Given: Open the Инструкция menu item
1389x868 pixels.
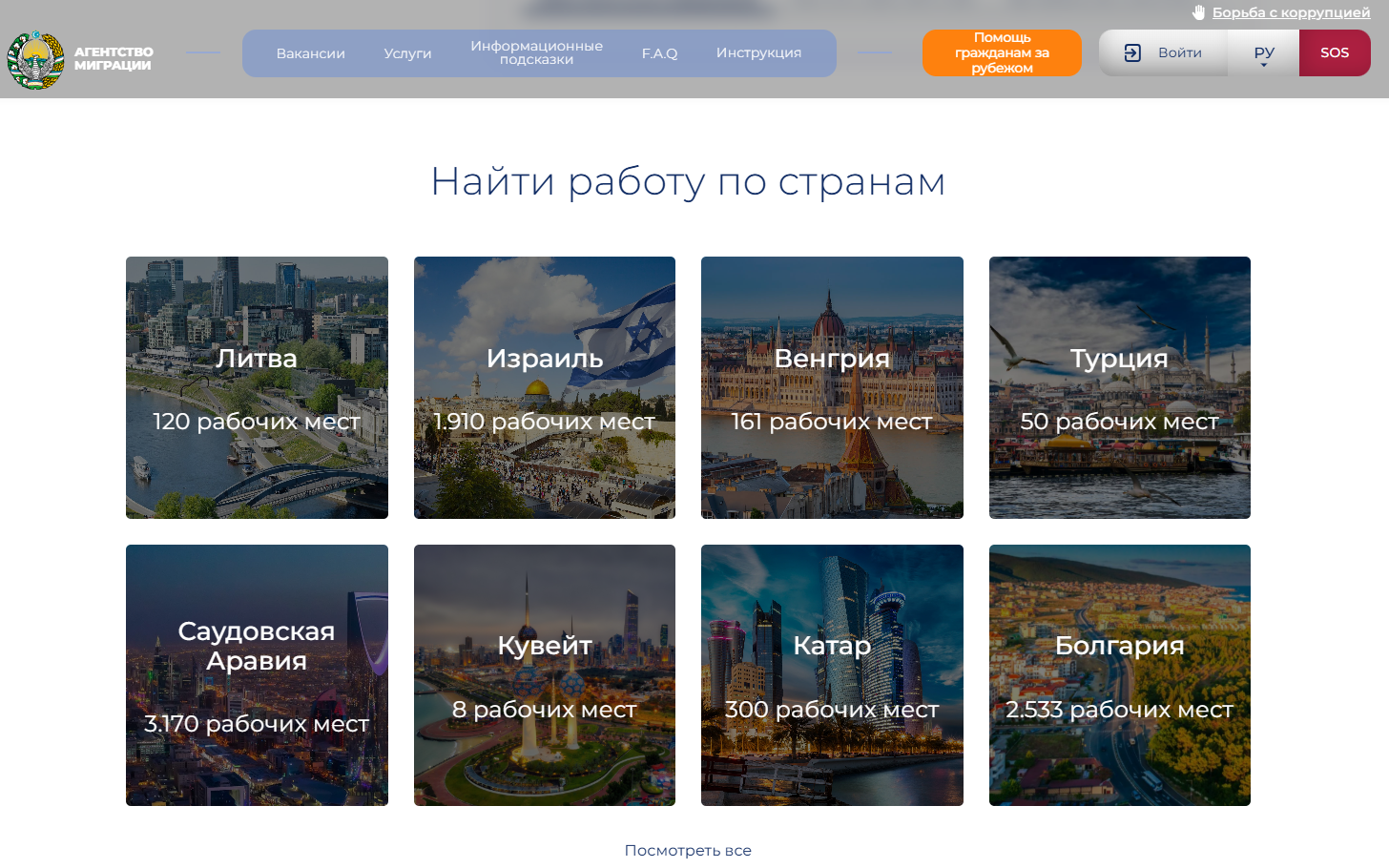Looking at the screenshot, I should click(758, 53).
